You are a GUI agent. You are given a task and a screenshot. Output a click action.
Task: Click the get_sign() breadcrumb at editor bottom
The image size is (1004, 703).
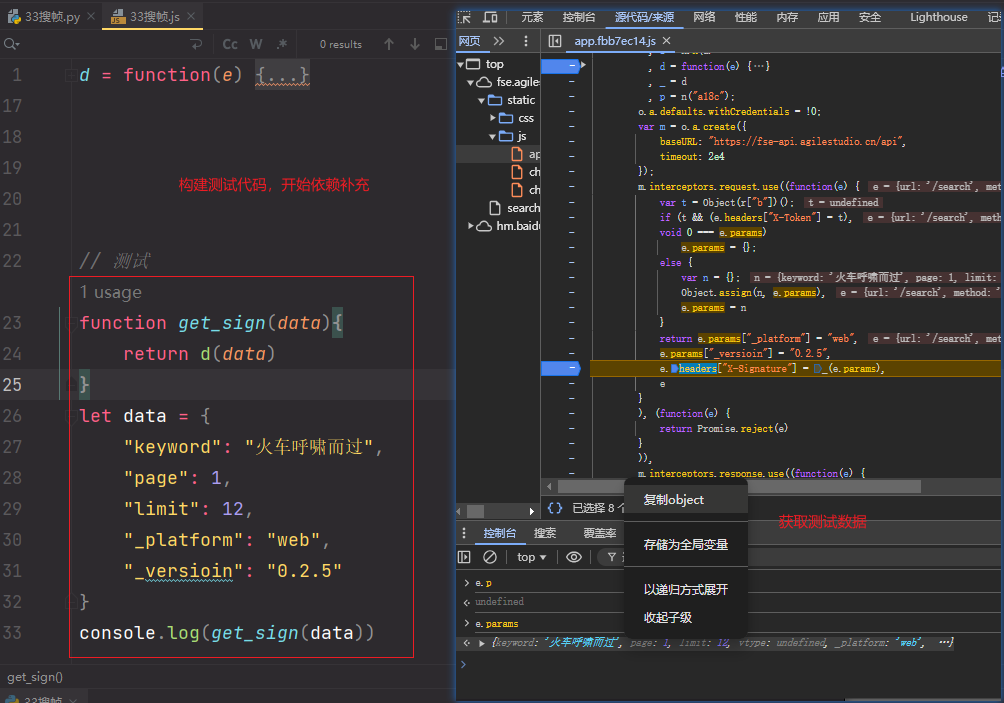[35, 677]
